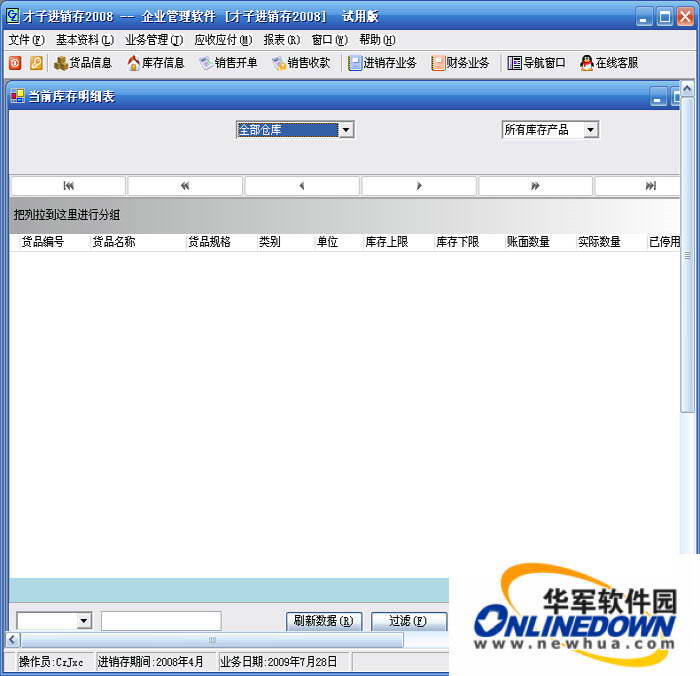700x676 pixels.
Task: Go to next record
Action: coord(419,186)
